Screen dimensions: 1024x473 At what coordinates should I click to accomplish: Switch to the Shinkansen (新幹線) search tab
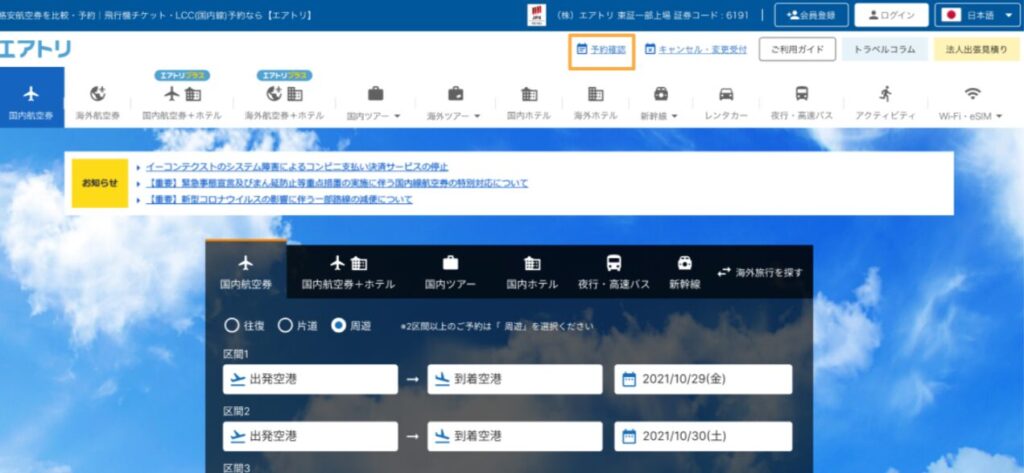(x=684, y=271)
